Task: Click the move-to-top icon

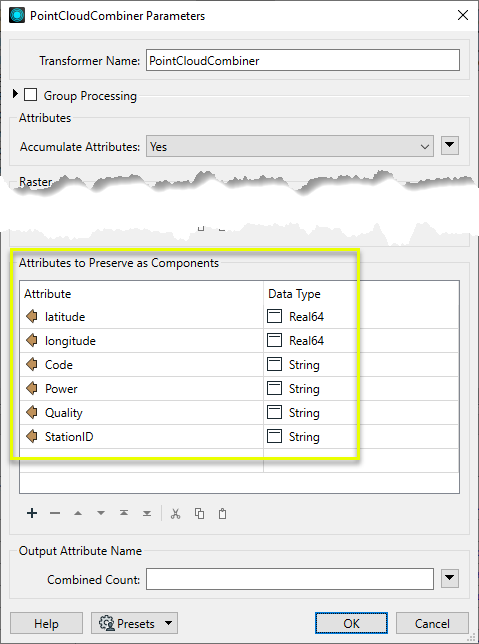Action: [x=124, y=513]
